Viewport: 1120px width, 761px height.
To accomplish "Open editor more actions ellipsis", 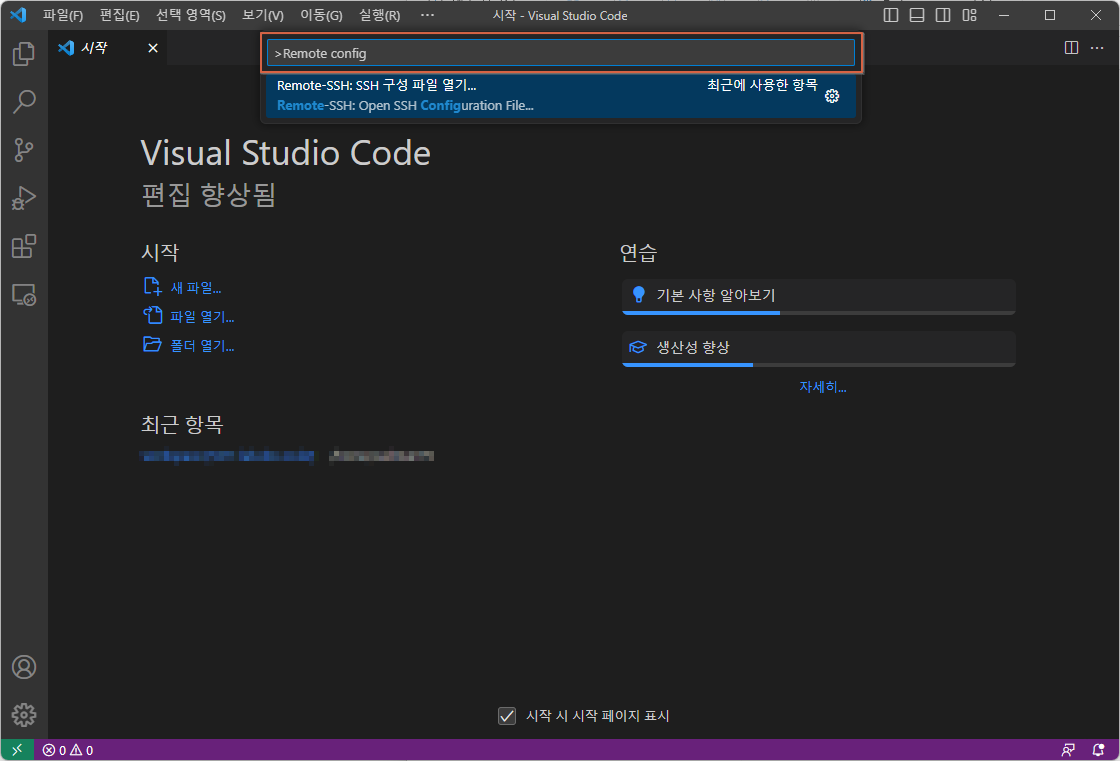I will (x=1097, y=48).
